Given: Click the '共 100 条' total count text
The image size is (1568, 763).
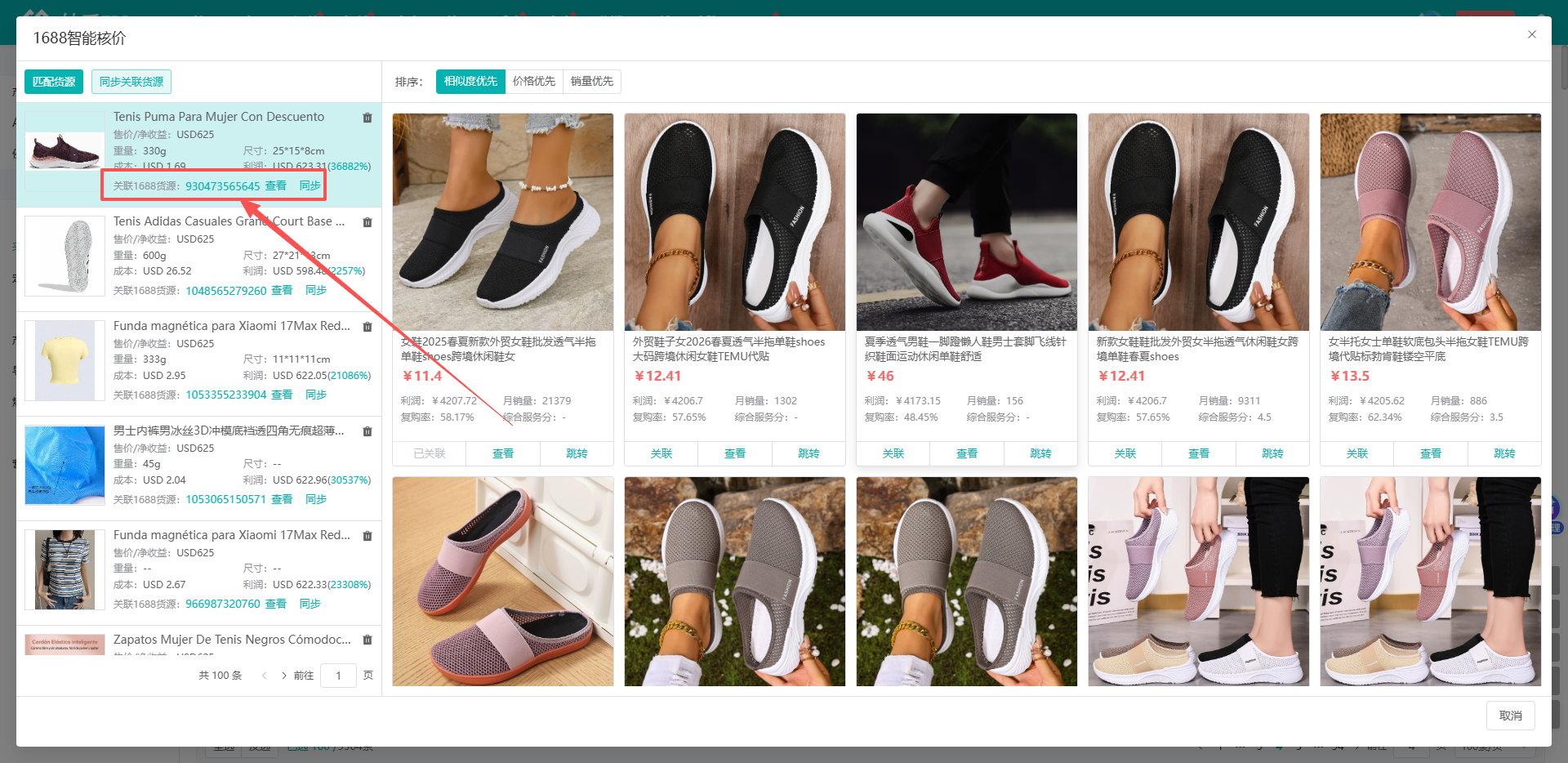Looking at the screenshot, I should click(220, 676).
